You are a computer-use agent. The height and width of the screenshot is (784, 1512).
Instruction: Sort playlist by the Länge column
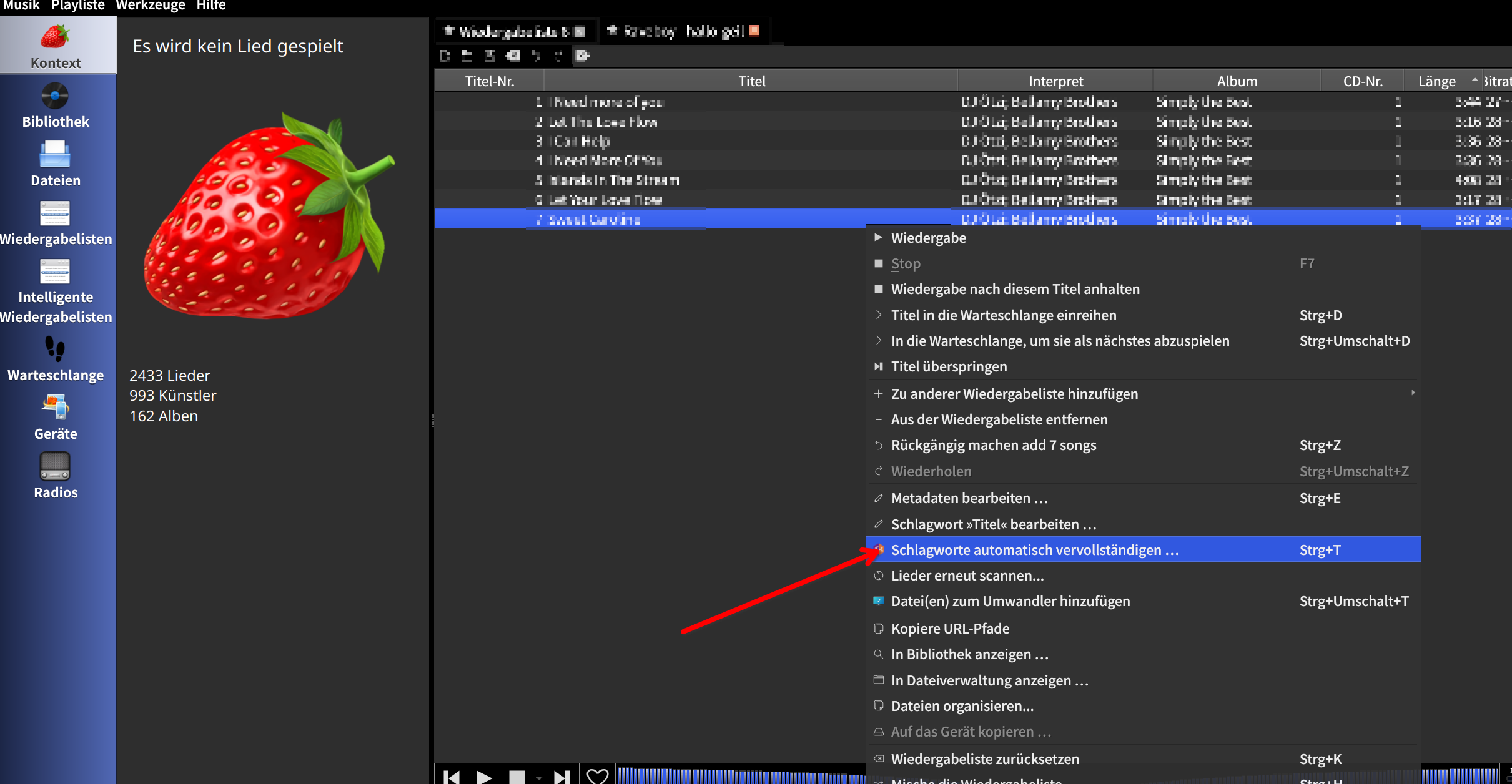pyautogui.click(x=1436, y=81)
